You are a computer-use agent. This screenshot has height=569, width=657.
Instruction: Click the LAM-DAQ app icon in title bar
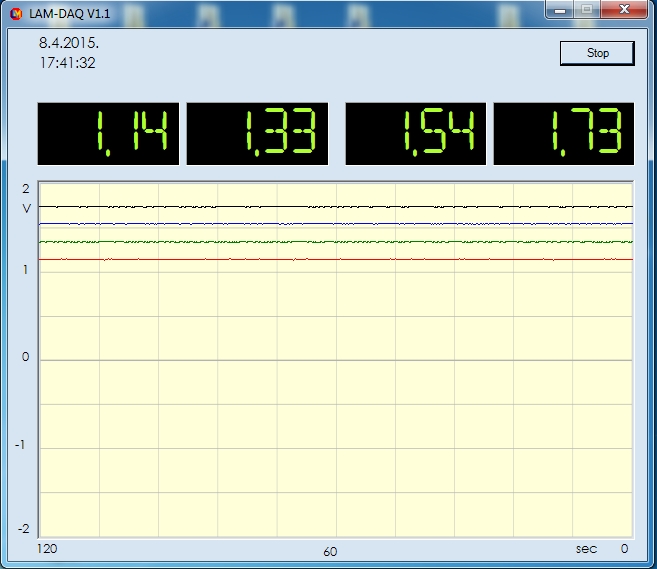click(x=16, y=12)
